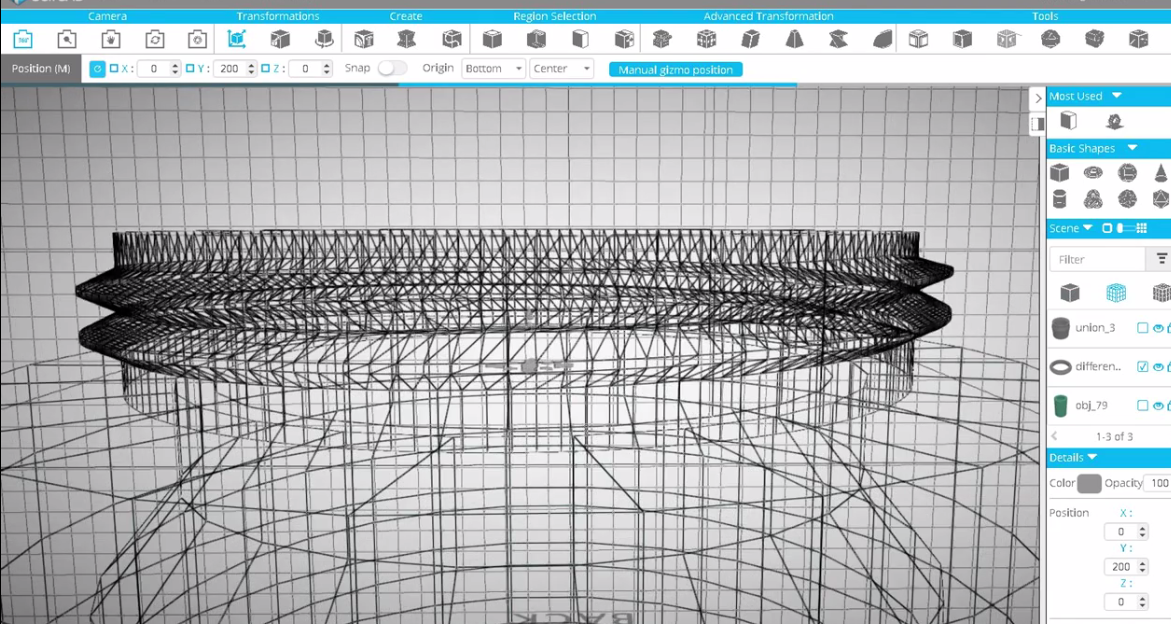Uncheck the differen.. object checkbox
This screenshot has height=624, width=1171.
point(1142,366)
